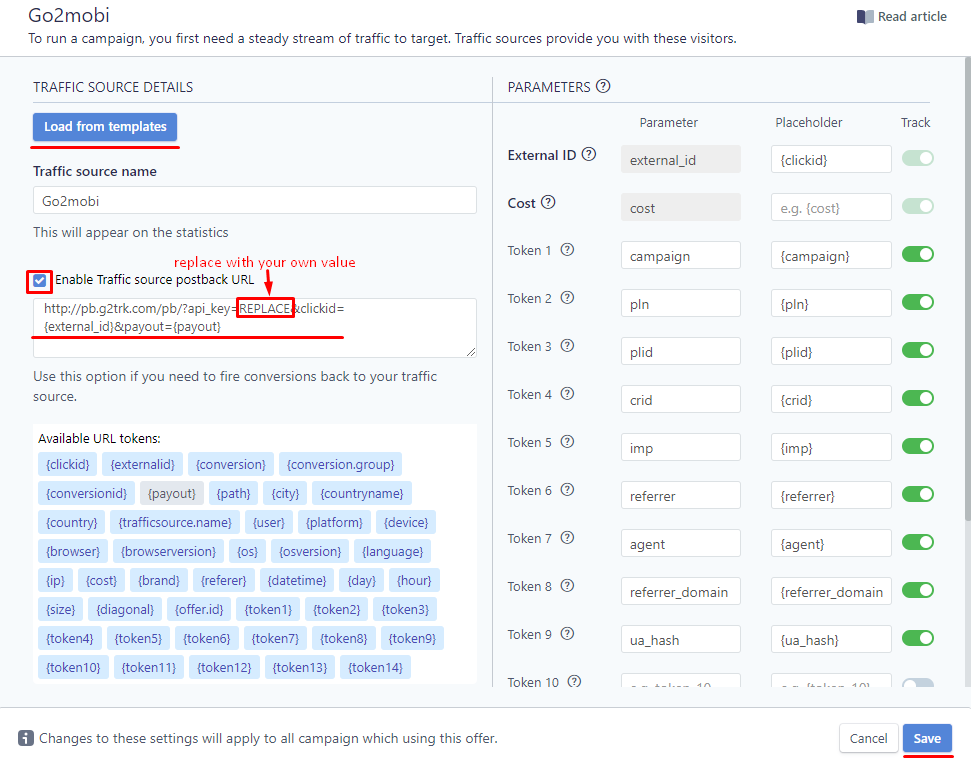Click the Token 5 help icon
The width and height of the screenshot is (971, 764).
pos(567,441)
